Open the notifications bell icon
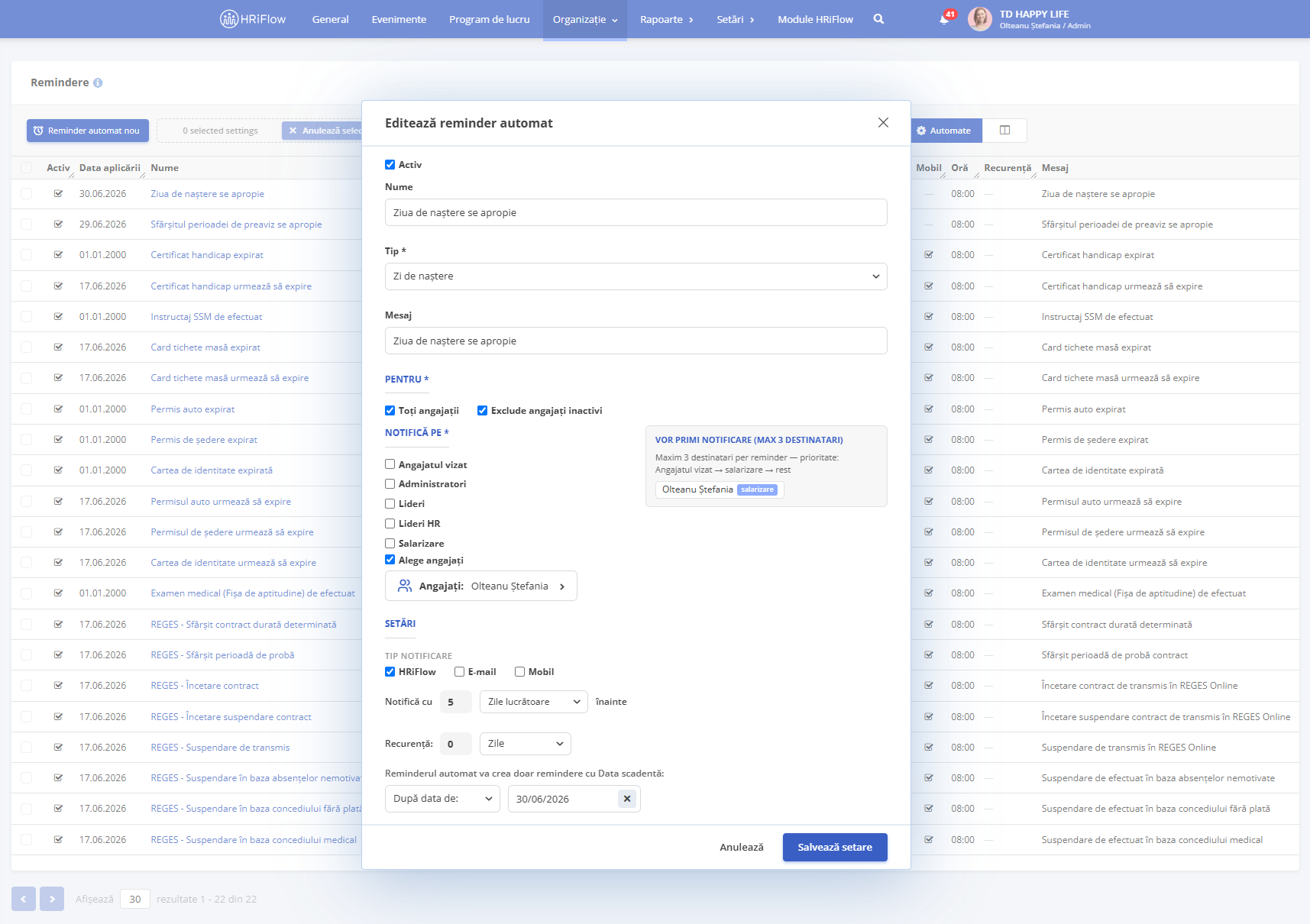 (x=944, y=19)
